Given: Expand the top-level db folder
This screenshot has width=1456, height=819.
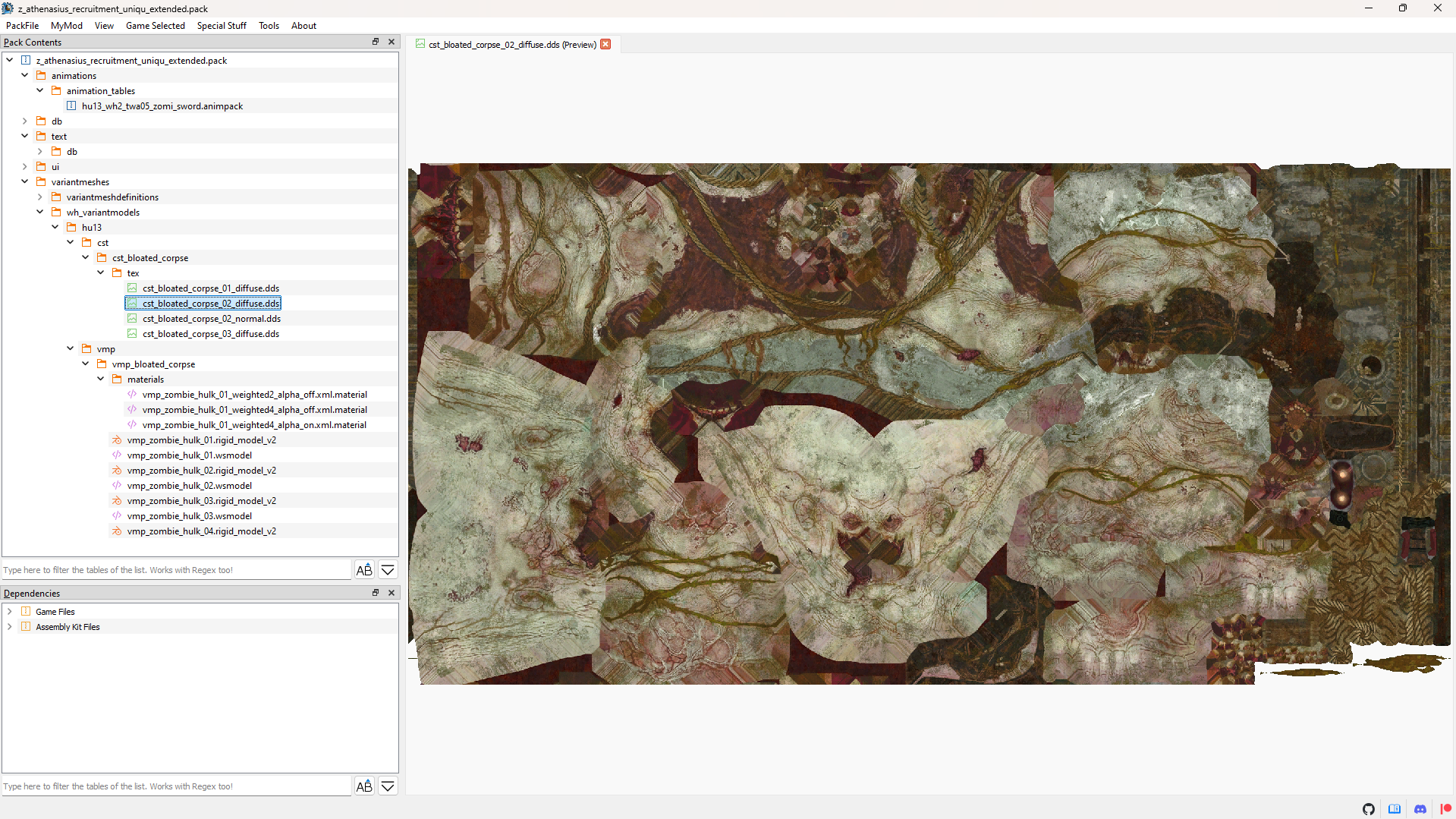Looking at the screenshot, I should (x=25, y=121).
